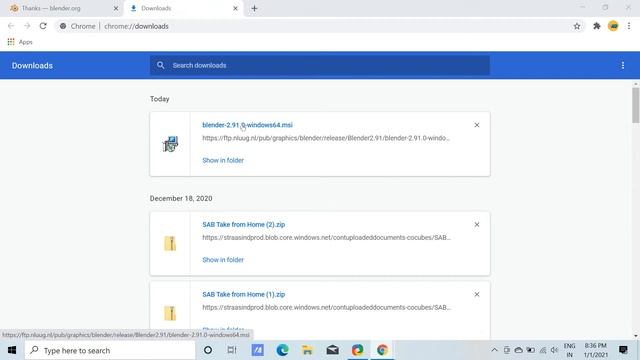This screenshot has width=640, height=360.
Task: Click the Type here to search box
Action: click(x=110, y=350)
